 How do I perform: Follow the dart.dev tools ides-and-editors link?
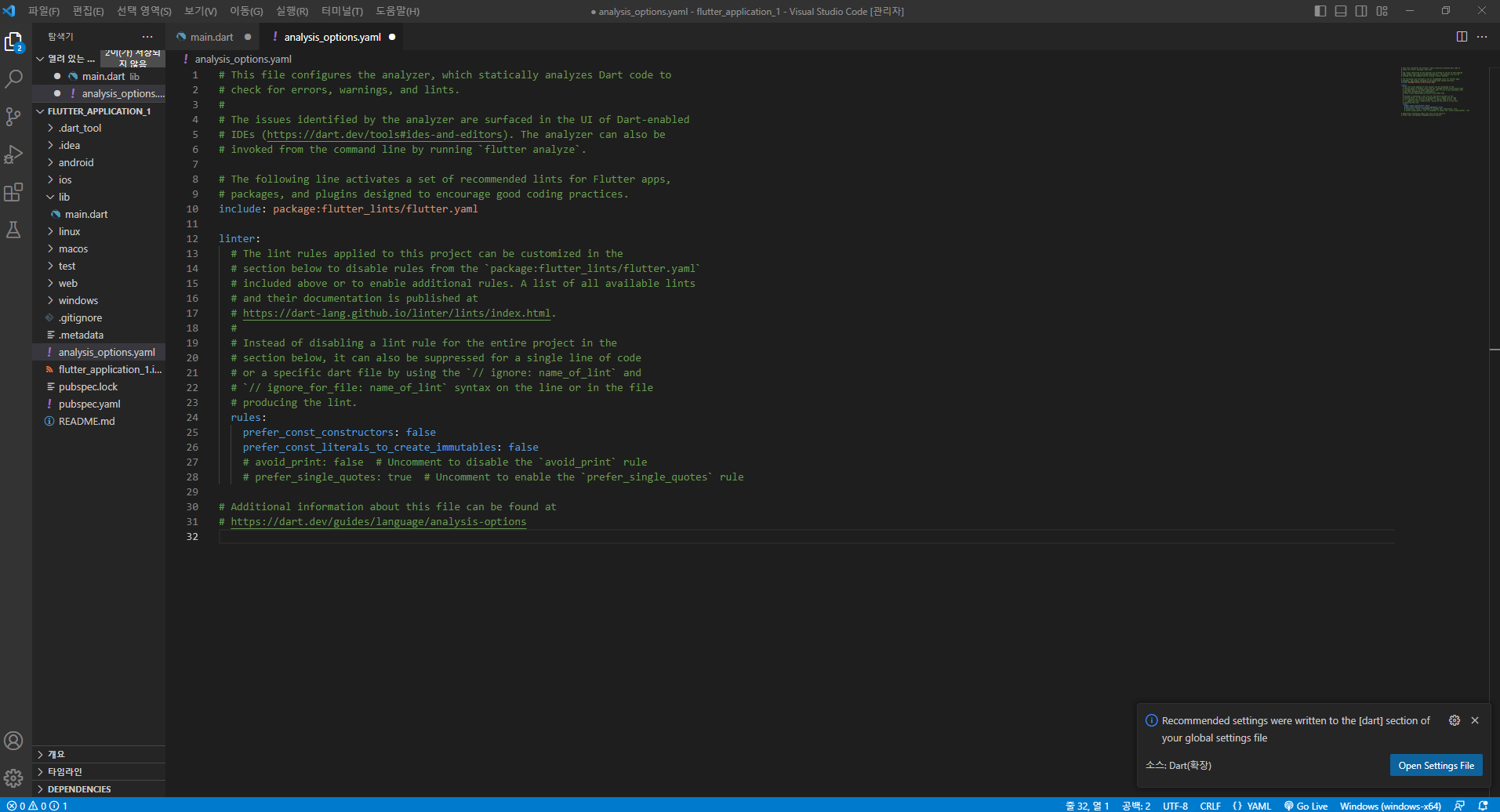pyautogui.click(x=384, y=135)
